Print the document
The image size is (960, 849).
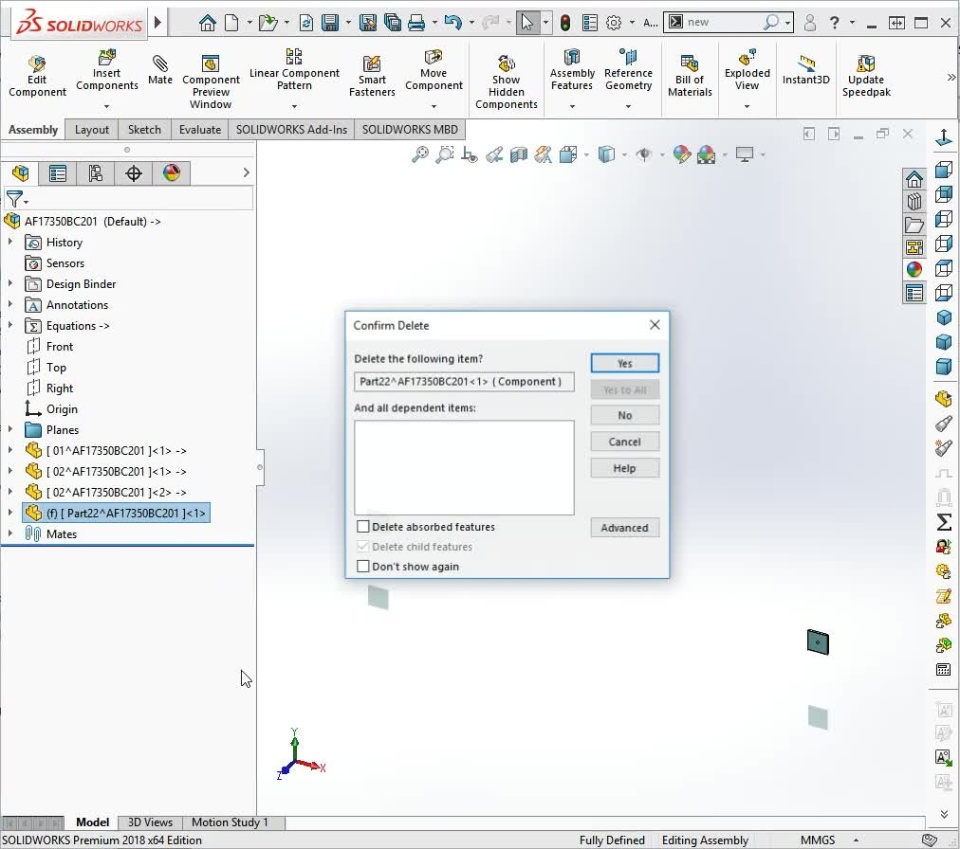[x=416, y=23]
